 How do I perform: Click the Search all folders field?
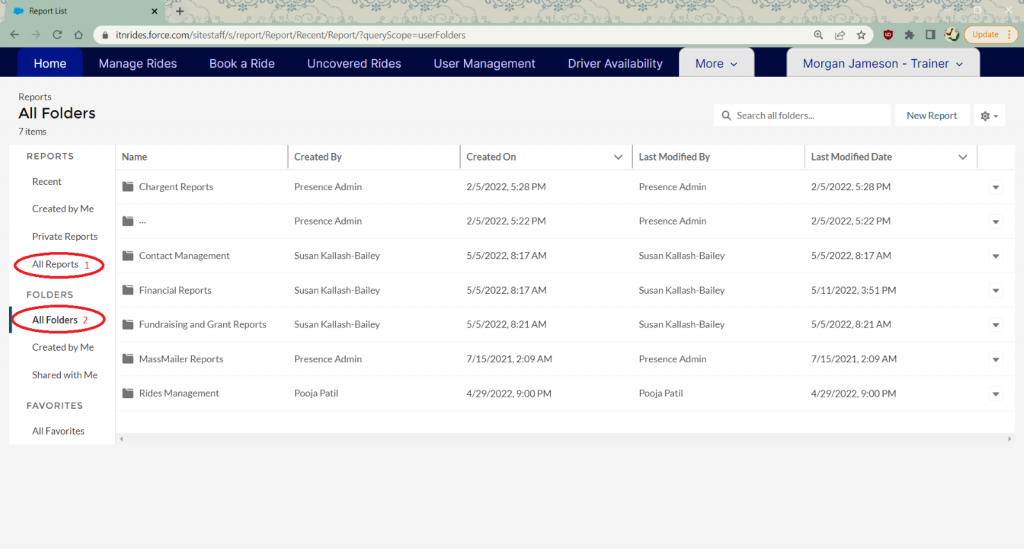pos(808,116)
